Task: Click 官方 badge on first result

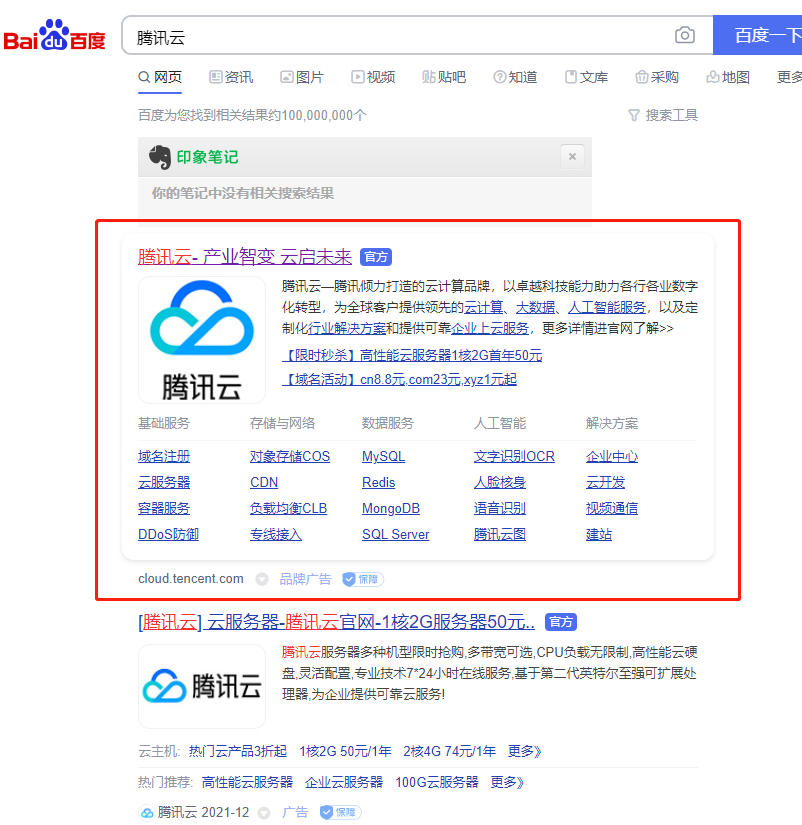Action: tap(376, 257)
